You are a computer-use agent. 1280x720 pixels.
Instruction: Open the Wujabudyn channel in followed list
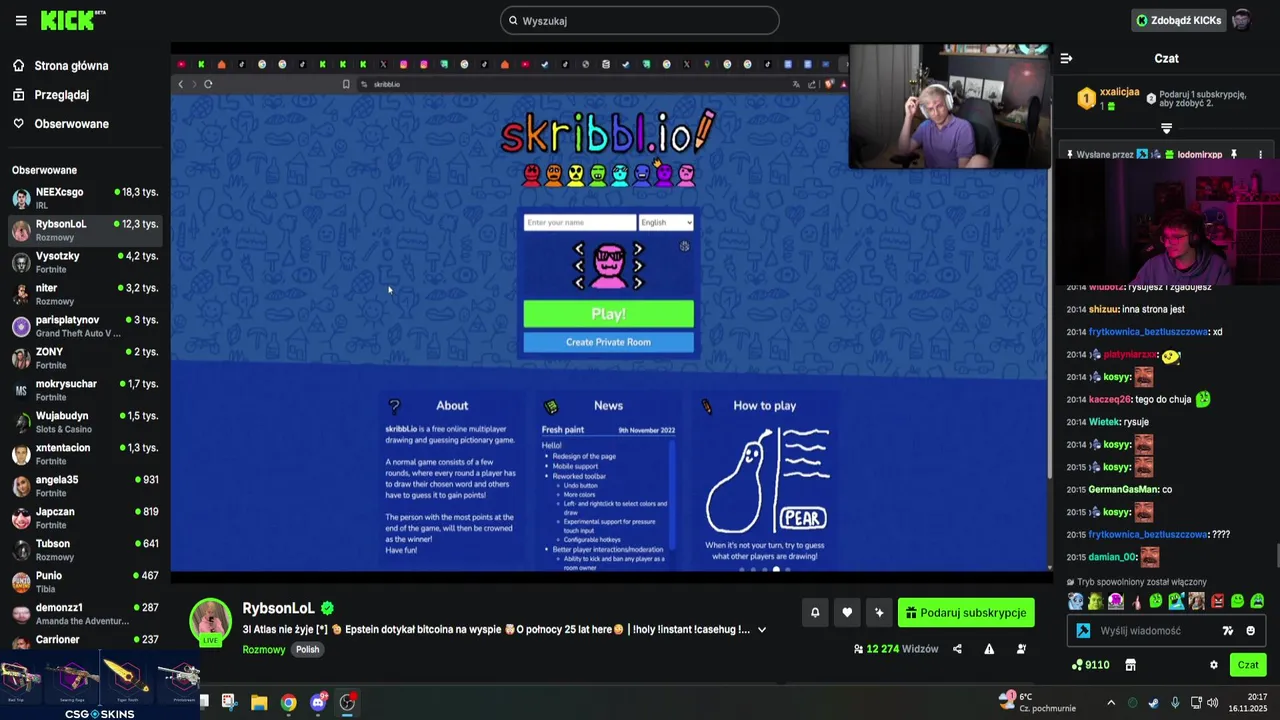pyautogui.click(x=85, y=422)
